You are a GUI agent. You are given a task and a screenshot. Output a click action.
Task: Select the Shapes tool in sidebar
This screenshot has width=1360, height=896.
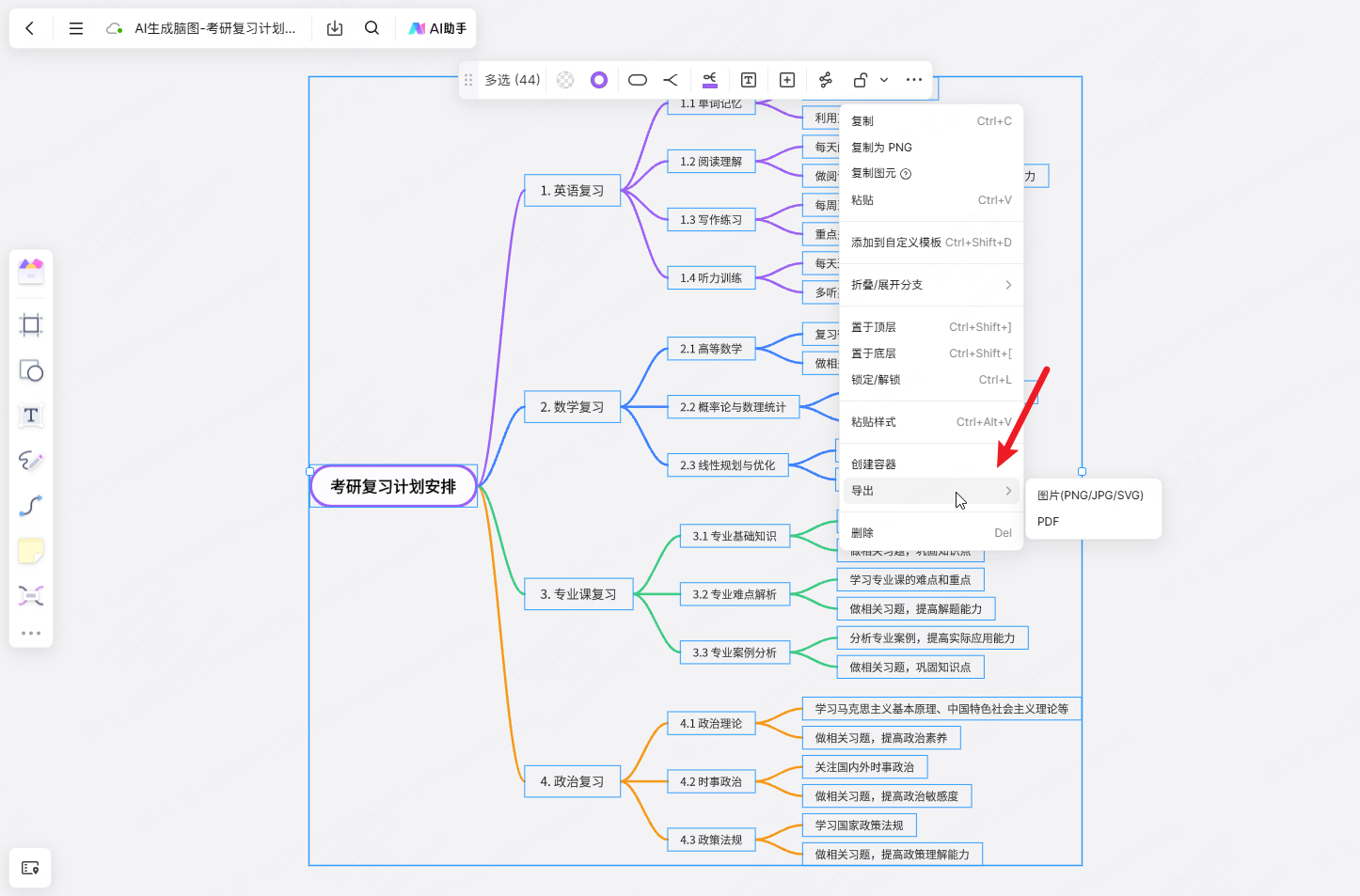31,370
